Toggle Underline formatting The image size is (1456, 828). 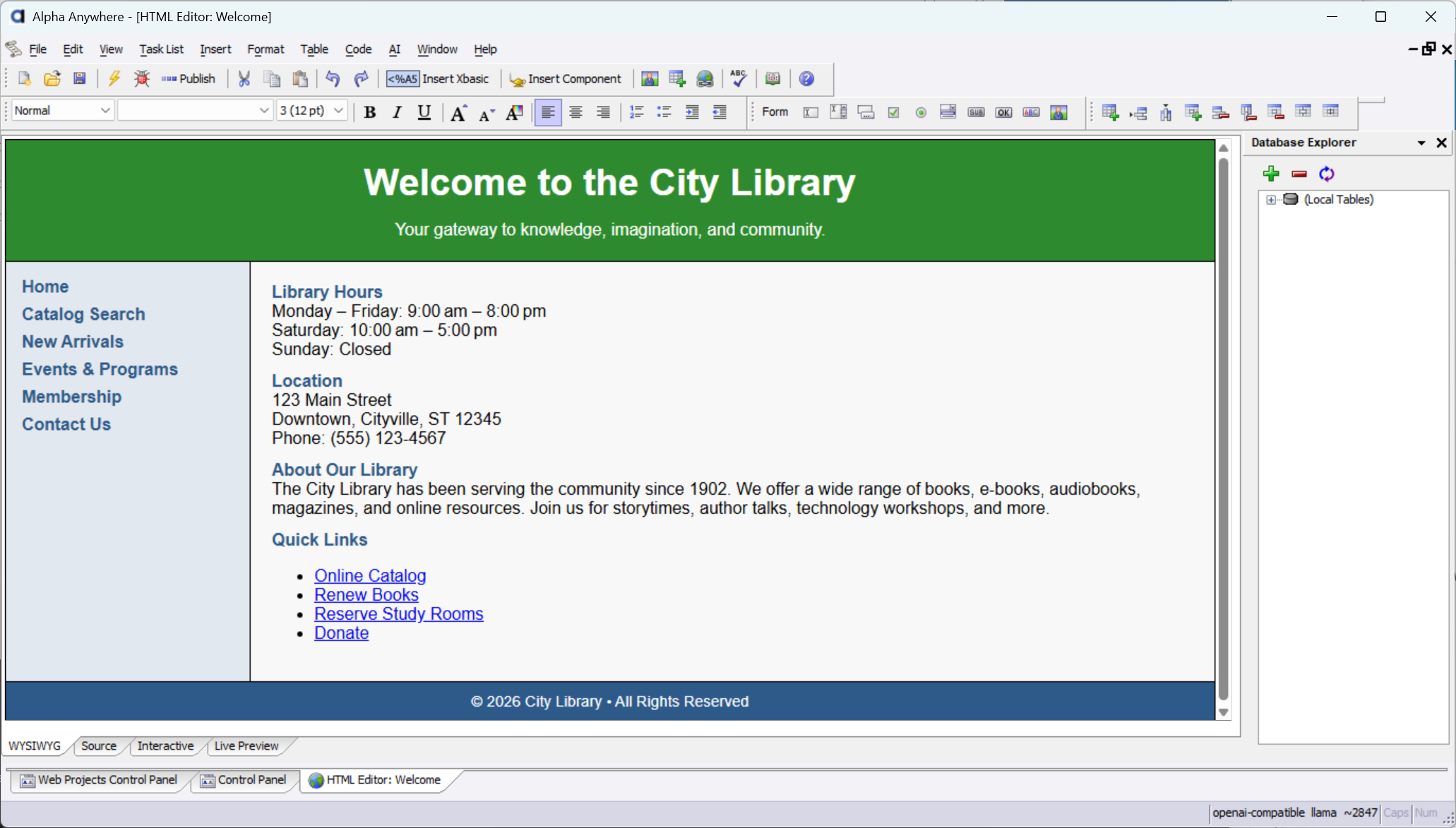(x=424, y=112)
